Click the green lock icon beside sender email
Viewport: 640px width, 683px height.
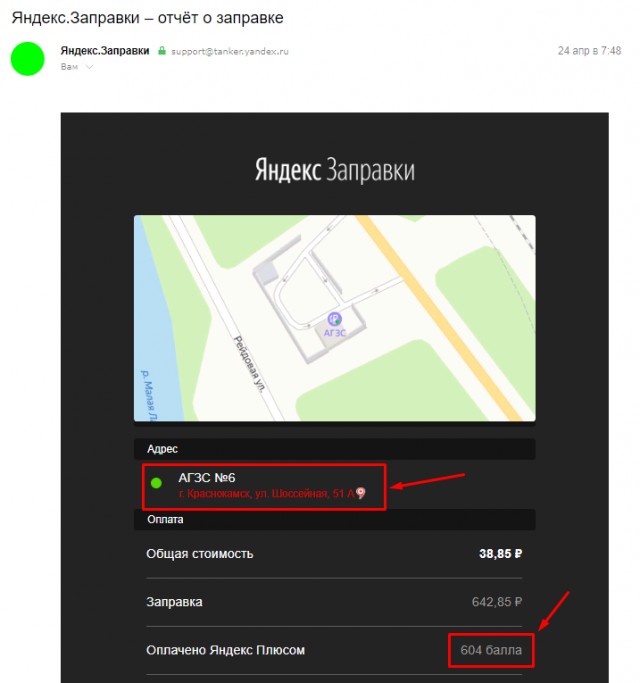click(162, 51)
